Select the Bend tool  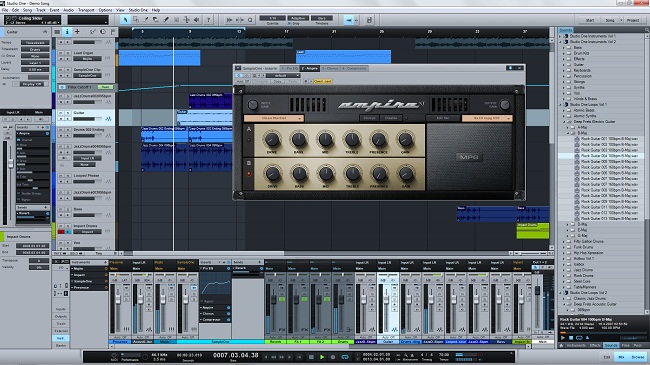point(186,20)
